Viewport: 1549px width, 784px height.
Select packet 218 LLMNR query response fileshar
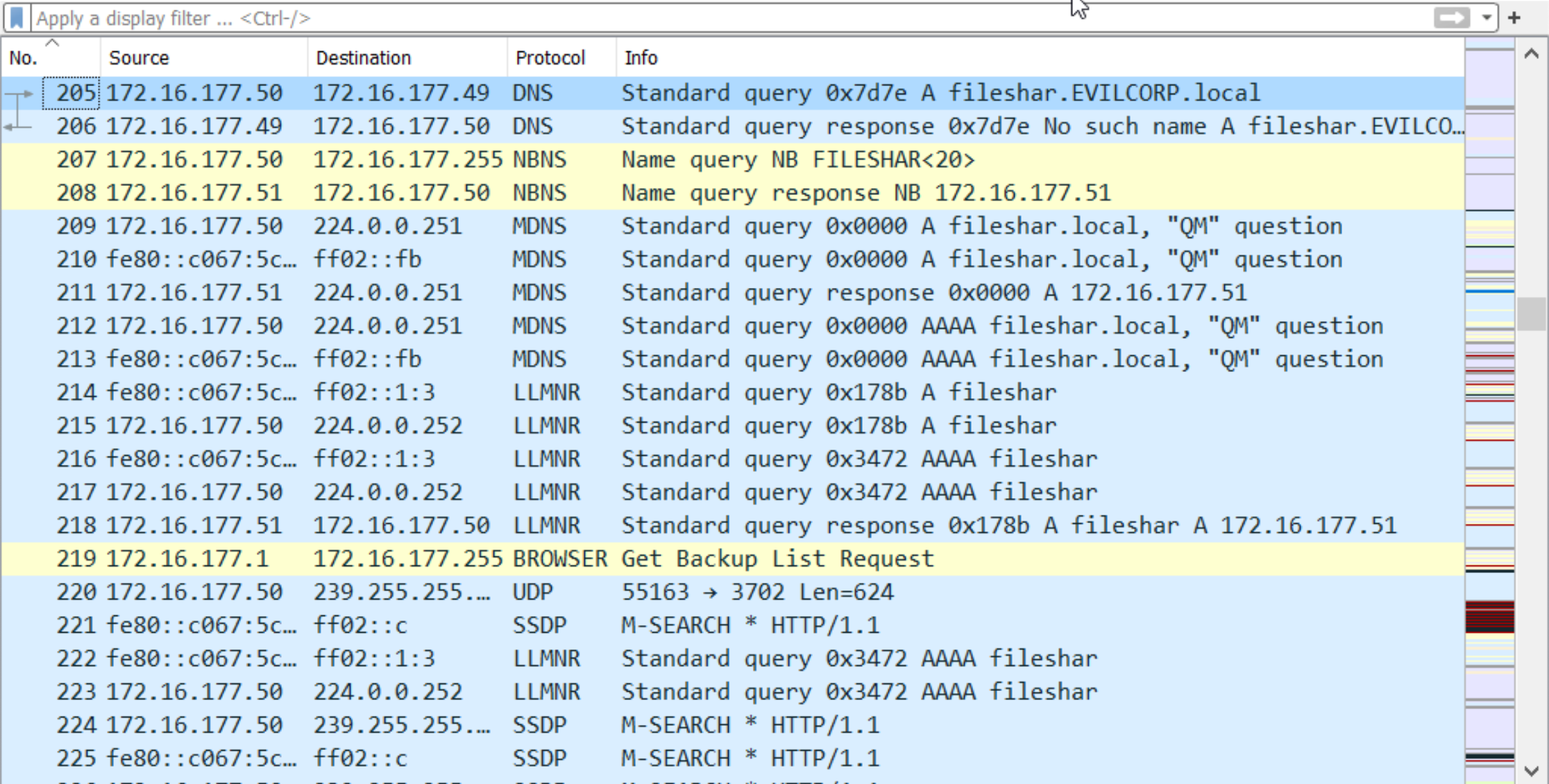point(733,526)
